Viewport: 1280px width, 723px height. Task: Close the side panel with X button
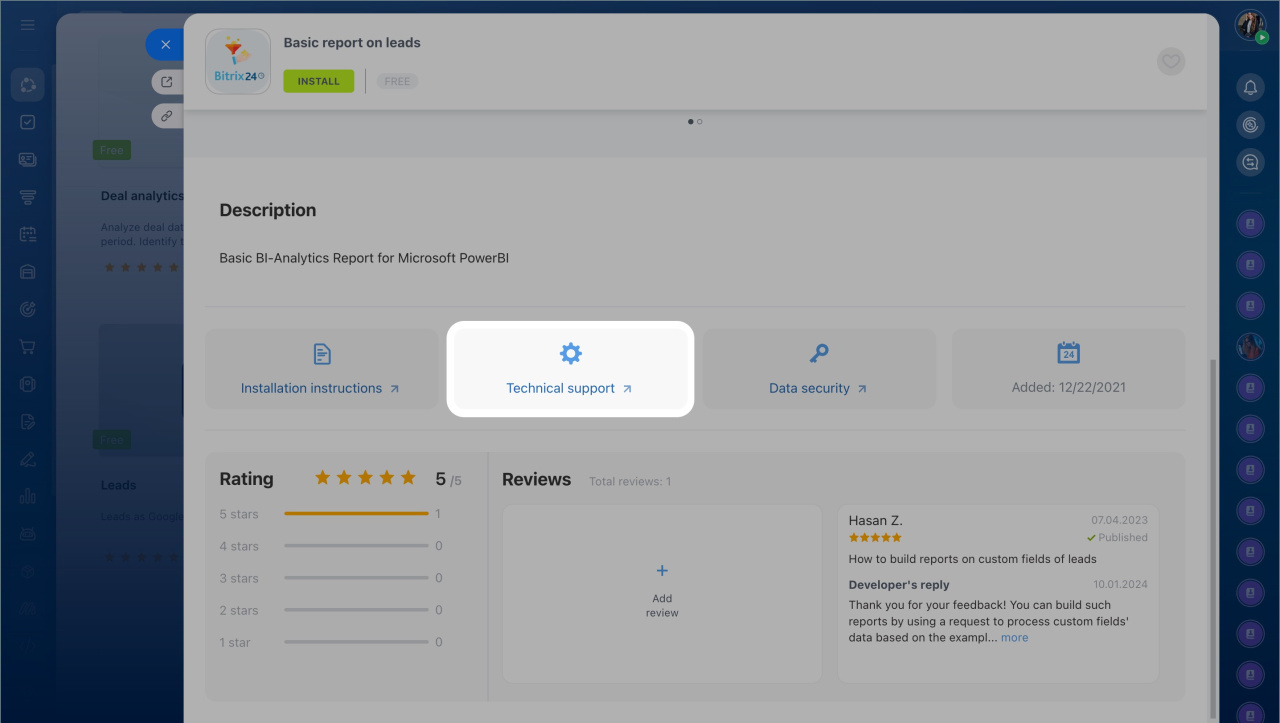165,45
